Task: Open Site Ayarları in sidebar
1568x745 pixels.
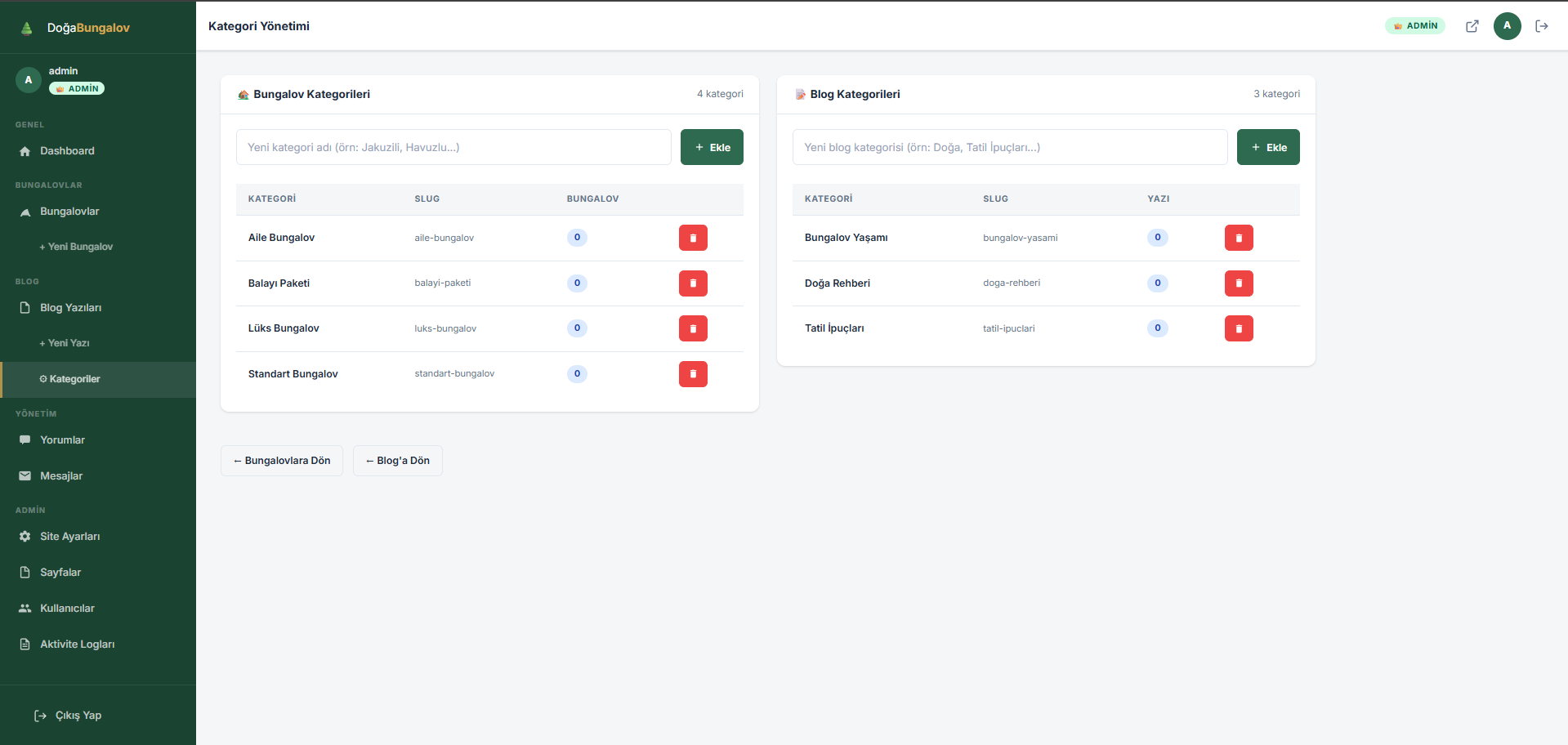Action: (69, 537)
